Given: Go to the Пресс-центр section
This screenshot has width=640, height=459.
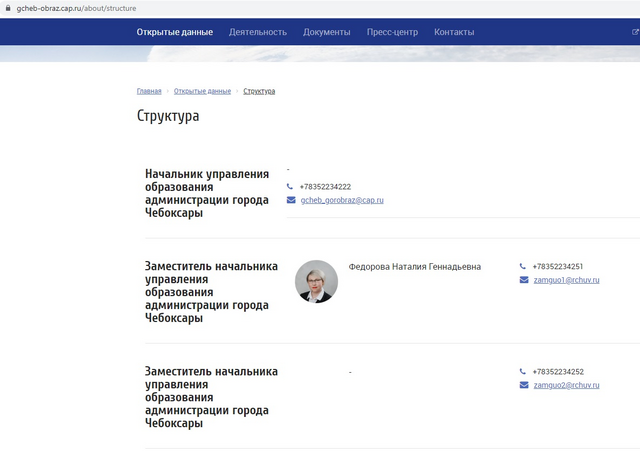Looking at the screenshot, I should tap(392, 32).
